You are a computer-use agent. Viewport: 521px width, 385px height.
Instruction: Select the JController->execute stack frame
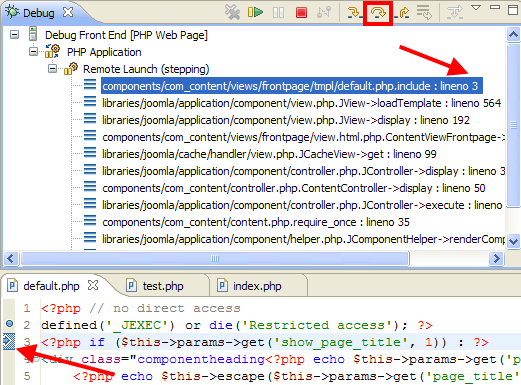point(302,205)
